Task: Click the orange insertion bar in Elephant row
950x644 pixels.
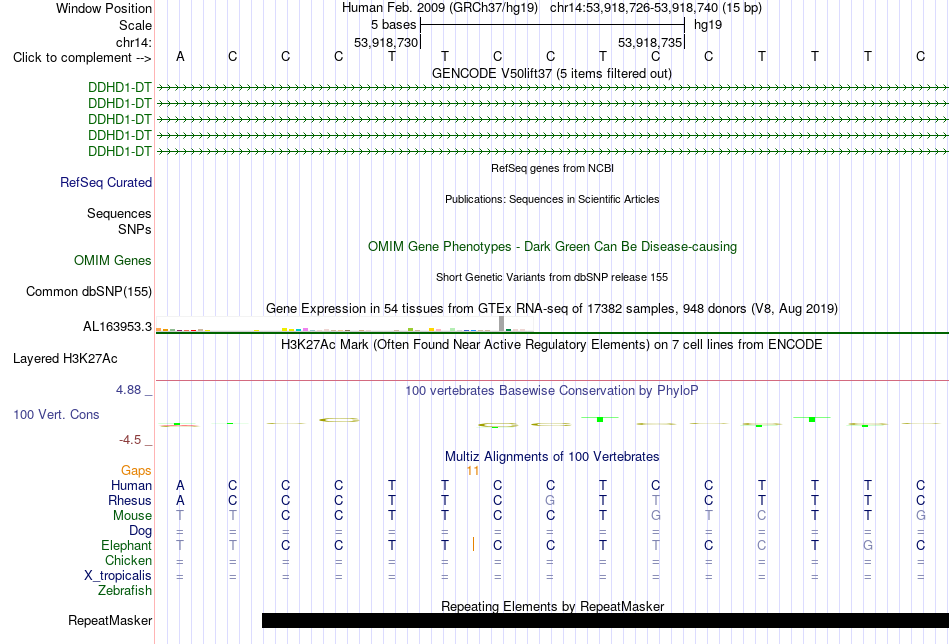Action: (x=473, y=544)
